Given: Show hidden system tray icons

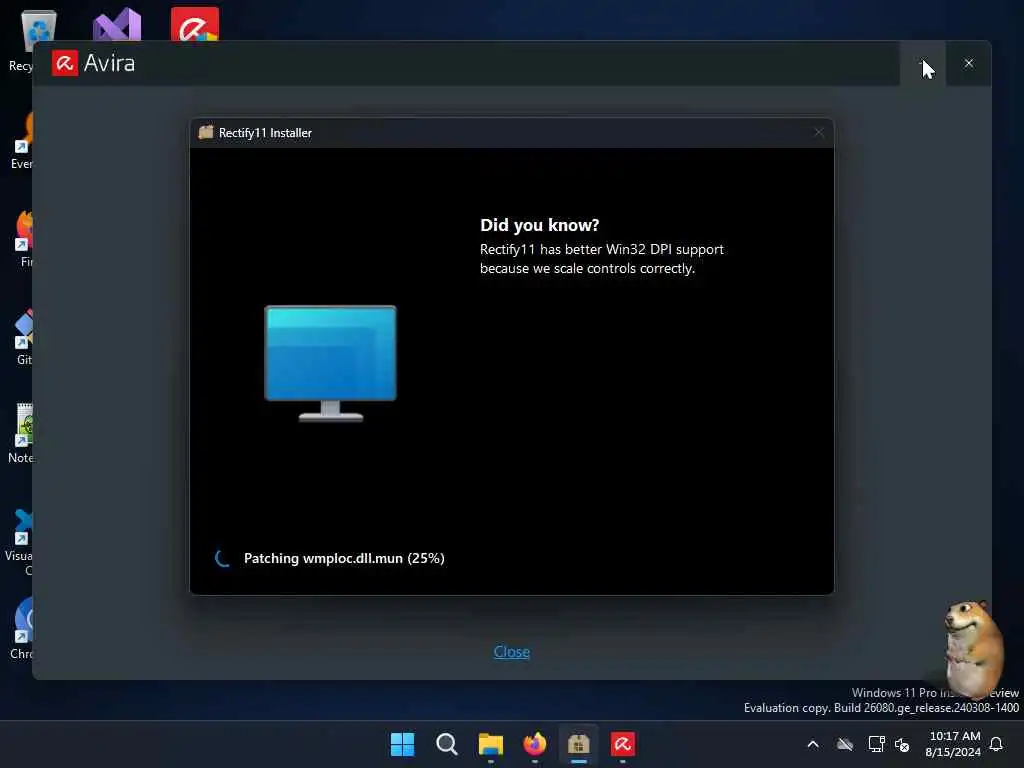Looking at the screenshot, I should pyautogui.click(x=813, y=744).
